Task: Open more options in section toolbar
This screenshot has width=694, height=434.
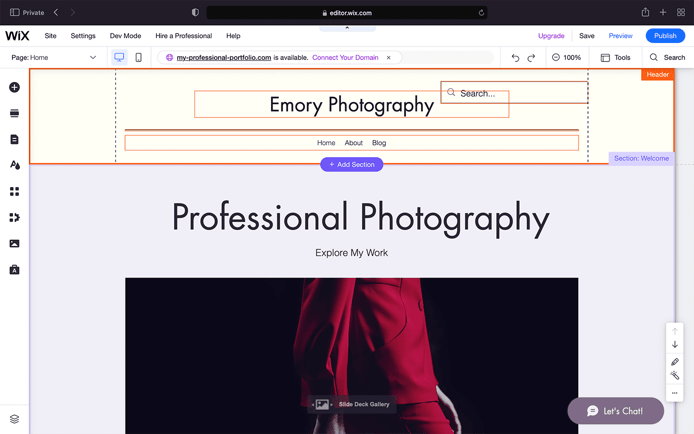Action: pos(675,393)
